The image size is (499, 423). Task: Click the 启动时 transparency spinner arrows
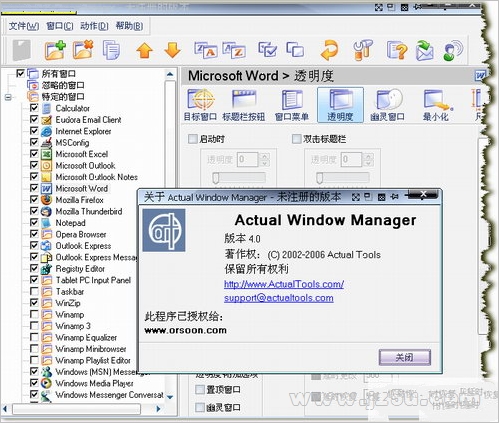pos(264,159)
